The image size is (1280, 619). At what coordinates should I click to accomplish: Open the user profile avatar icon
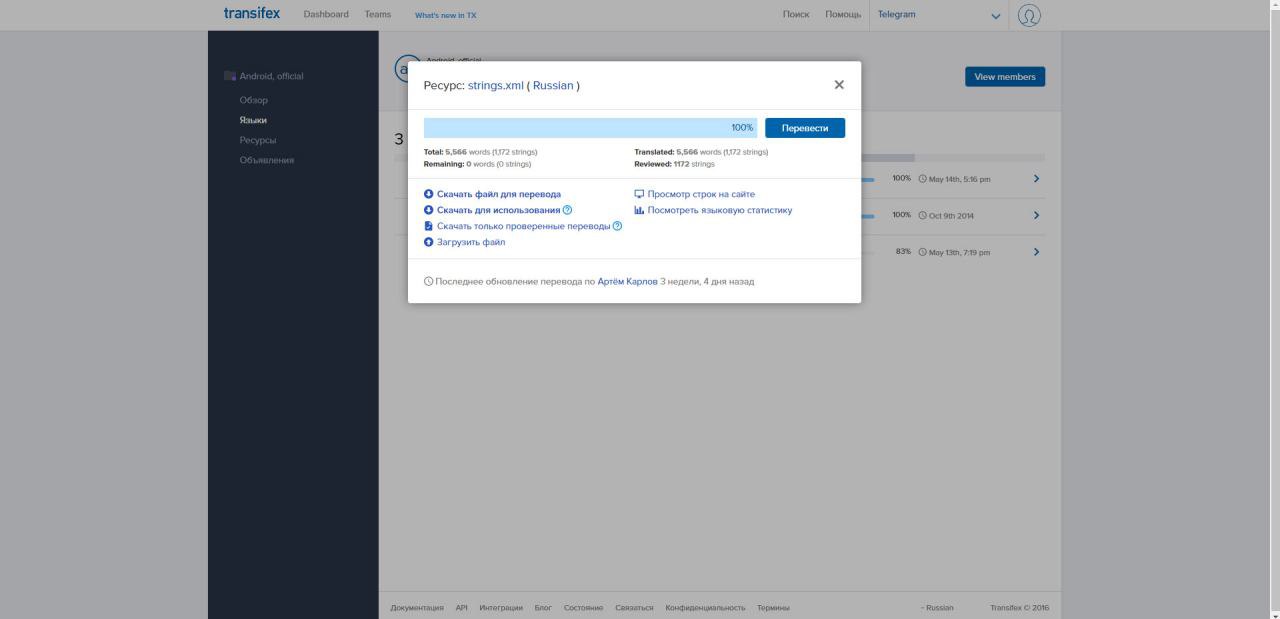tap(1029, 15)
